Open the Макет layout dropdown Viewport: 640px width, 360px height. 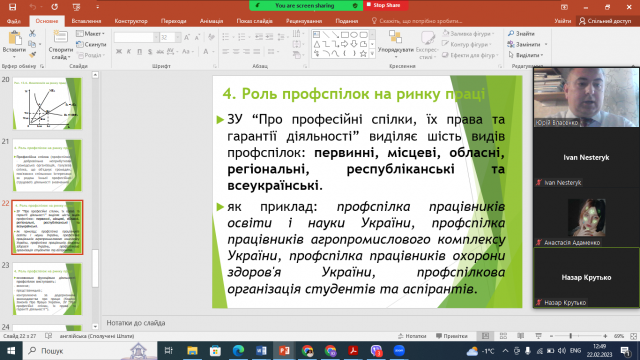[91, 33]
